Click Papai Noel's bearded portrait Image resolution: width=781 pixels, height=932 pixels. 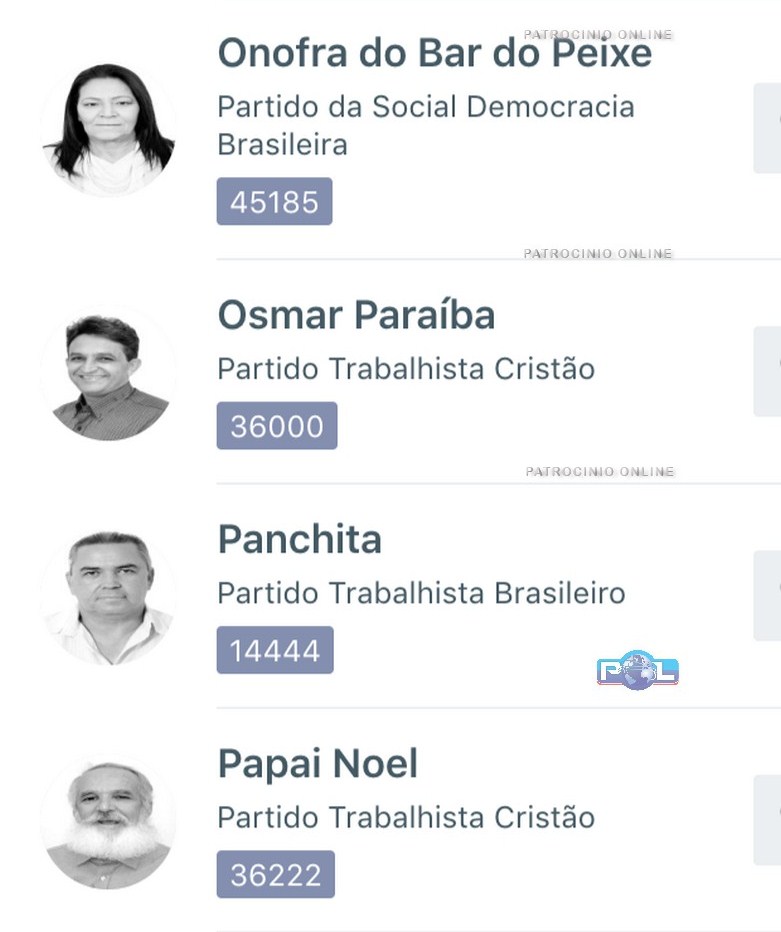click(x=108, y=822)
